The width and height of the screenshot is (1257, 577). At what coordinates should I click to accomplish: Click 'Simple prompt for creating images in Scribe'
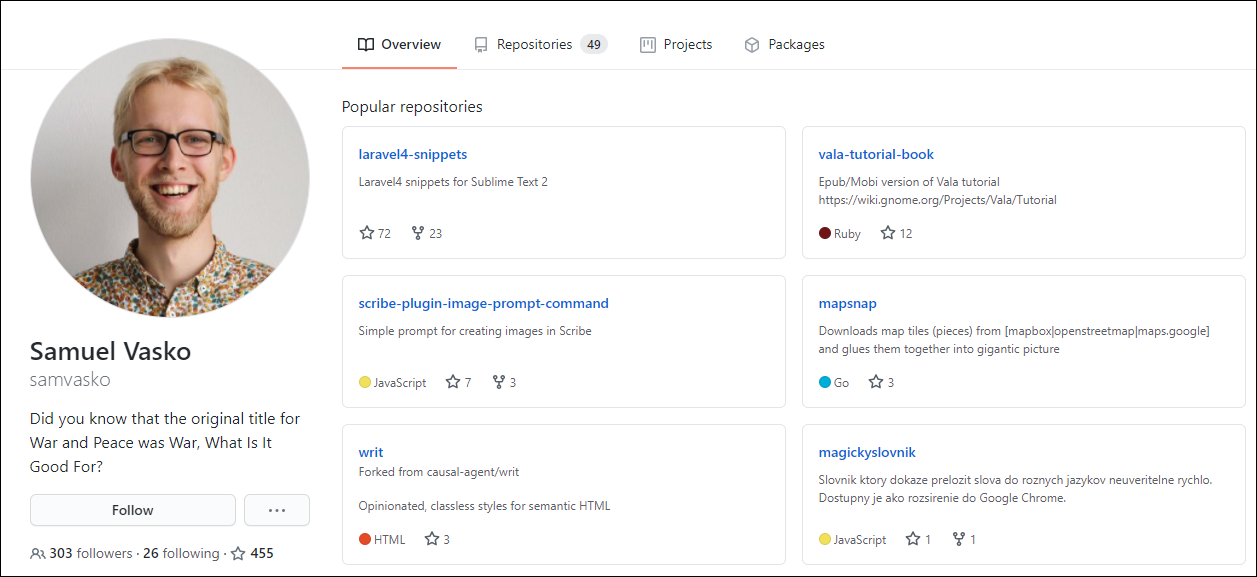click(475, 331)
